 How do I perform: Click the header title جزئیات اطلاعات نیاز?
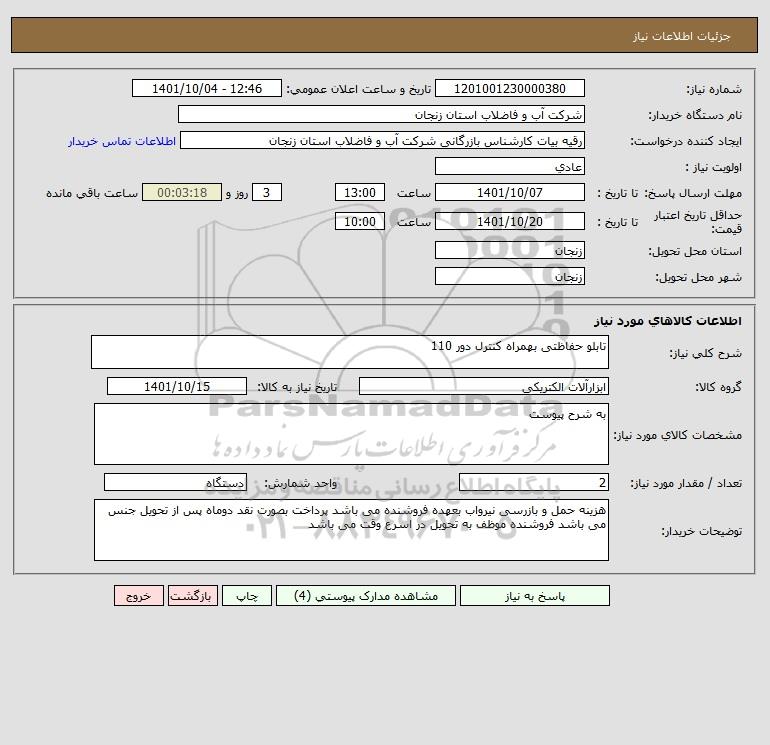(682, 36)
